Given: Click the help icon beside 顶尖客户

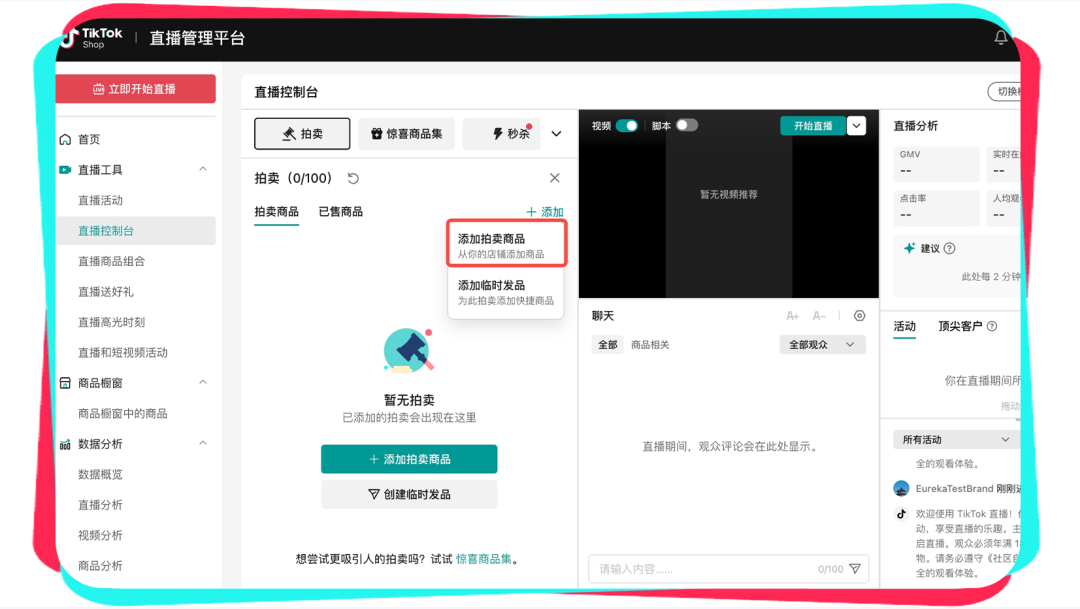Looking at the screenshot, I should click(x=991, y=326).
